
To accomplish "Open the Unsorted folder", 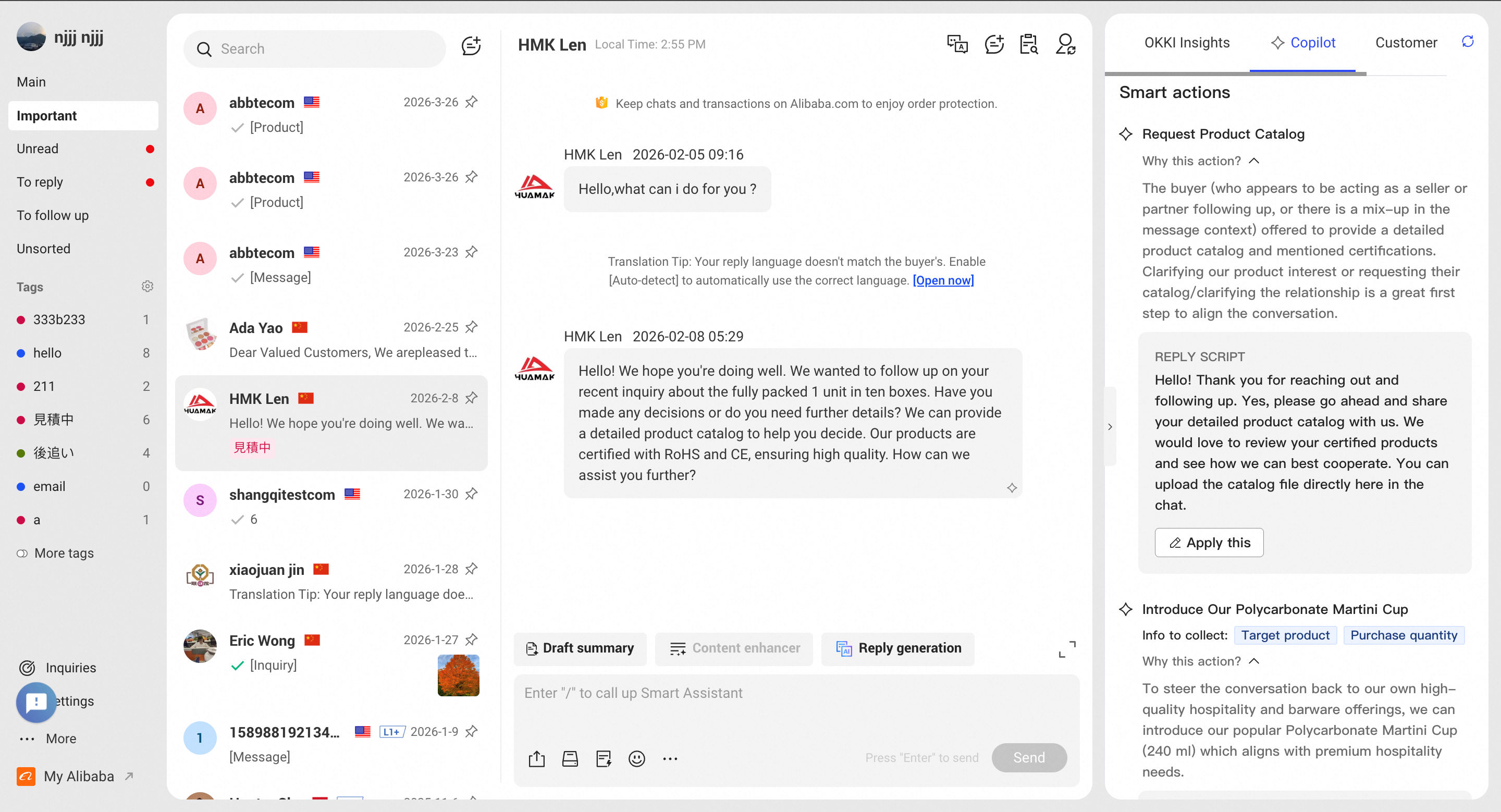I will (x=83, y=249).
